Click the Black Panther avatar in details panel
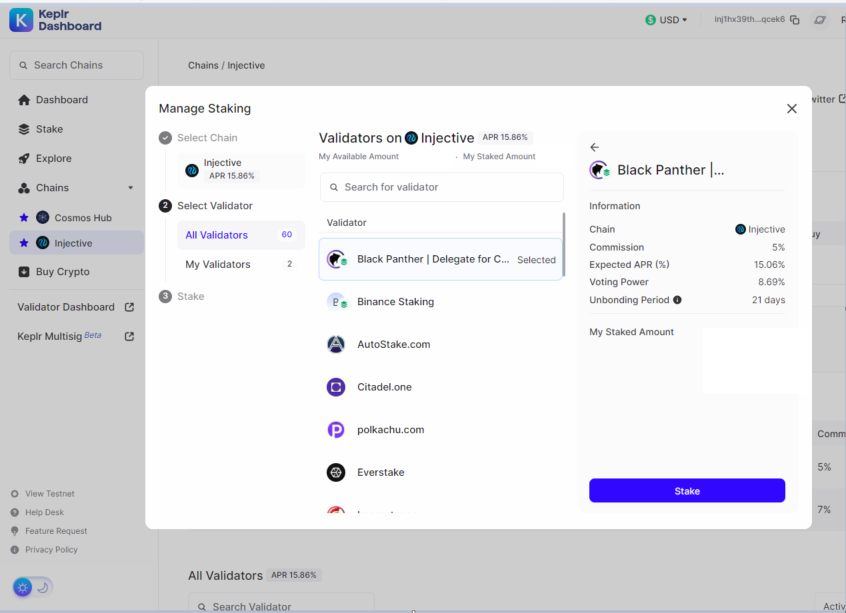Screen dimensions: 846x613 tap(599, 170)
